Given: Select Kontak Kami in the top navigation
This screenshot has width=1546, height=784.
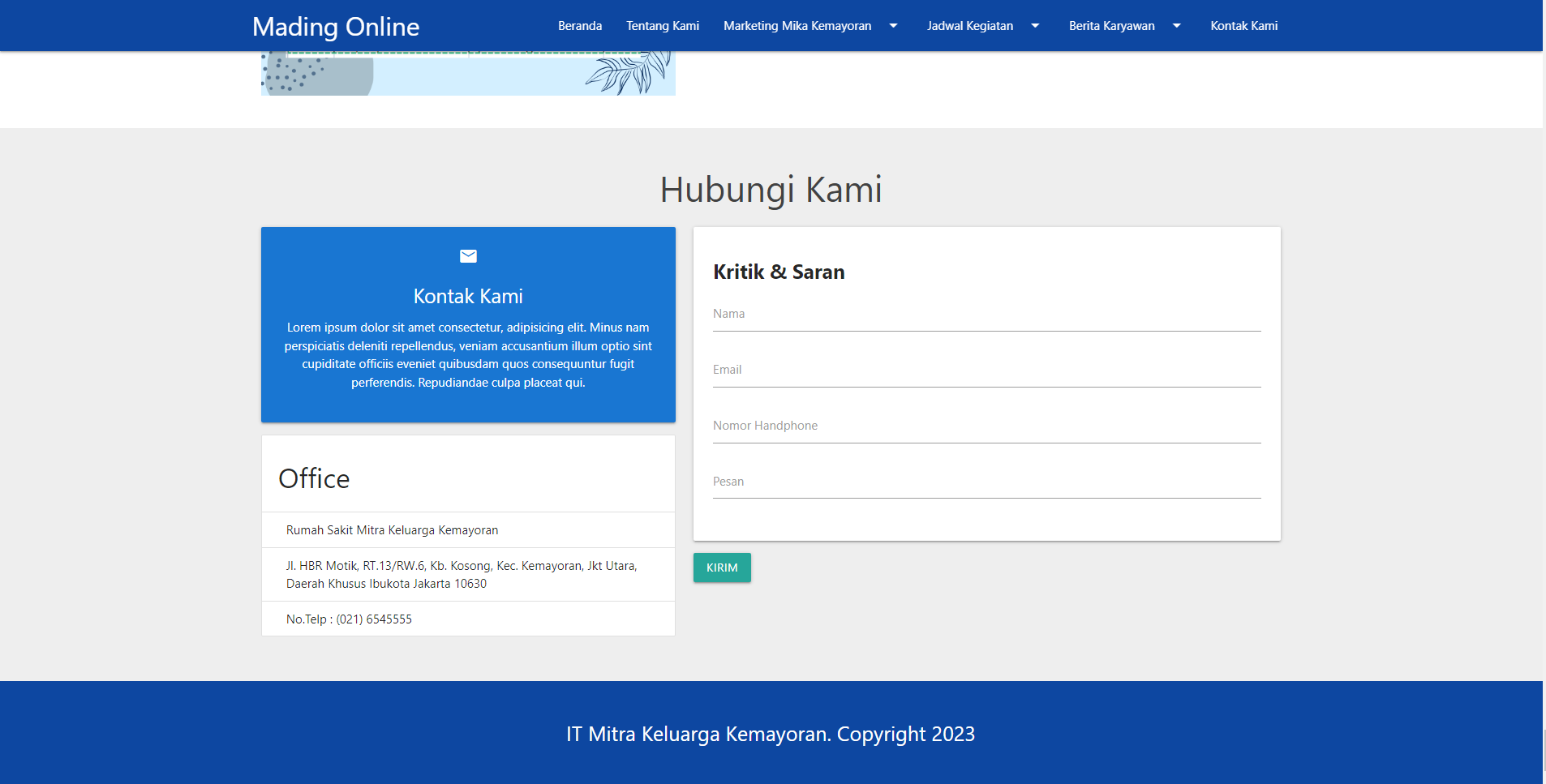Looking at the screenshot, I should pos(1243,26).
